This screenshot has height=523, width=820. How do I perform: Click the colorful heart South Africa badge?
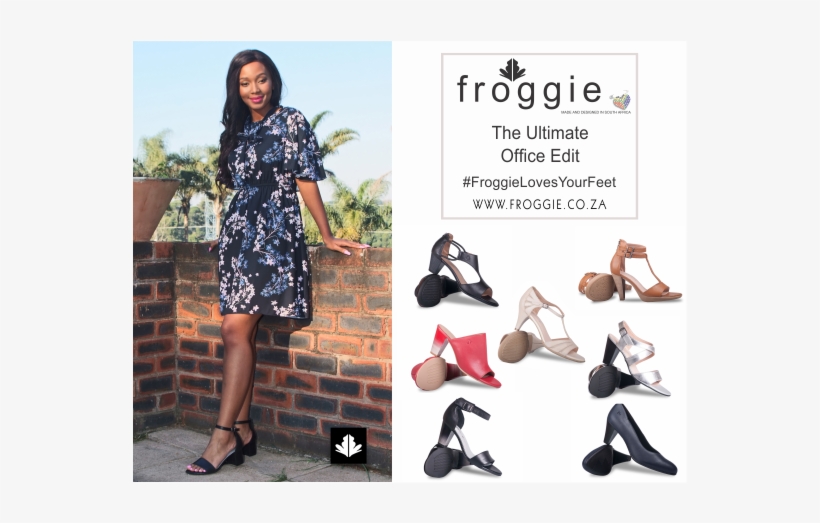[x=621, y=100]
